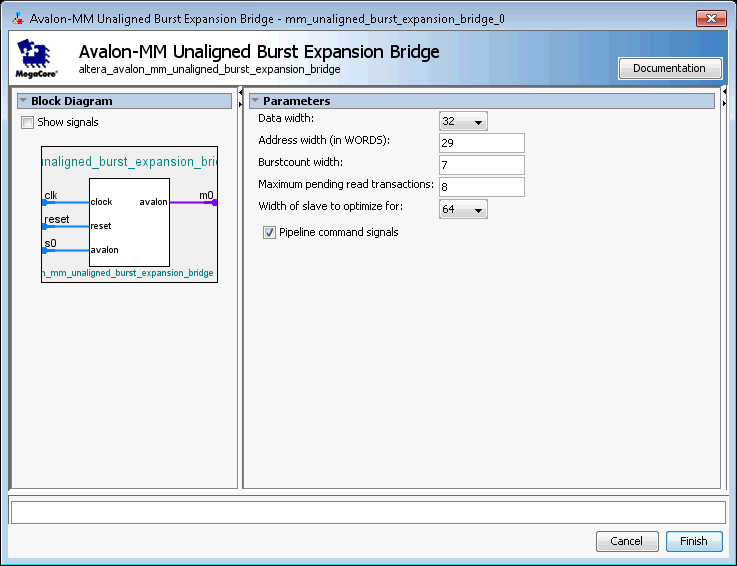
Task: Click the panel divider collapse arrows
Action: [x=240, y=98]
